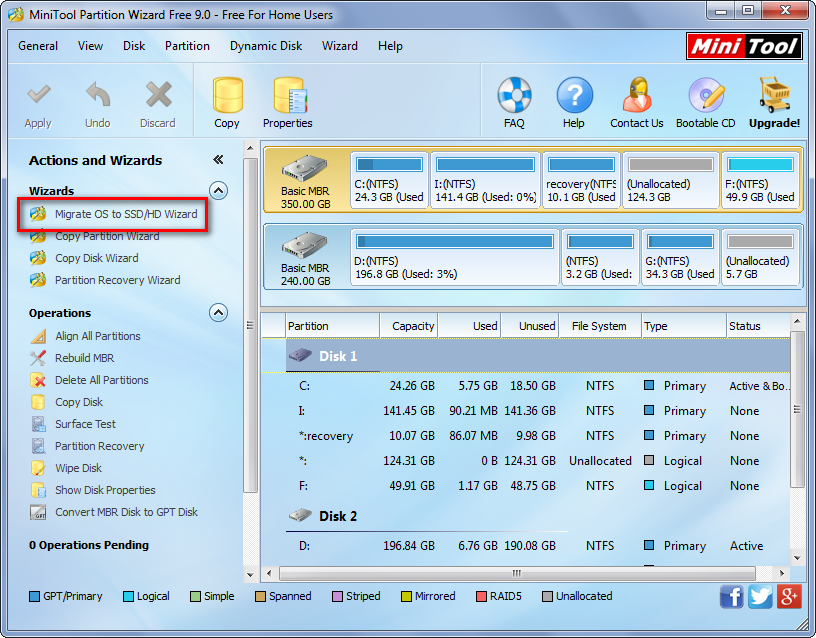Open the Contact Us icon
The height and width of the screenshot is (638, 816).
click(x=637, y=95)
